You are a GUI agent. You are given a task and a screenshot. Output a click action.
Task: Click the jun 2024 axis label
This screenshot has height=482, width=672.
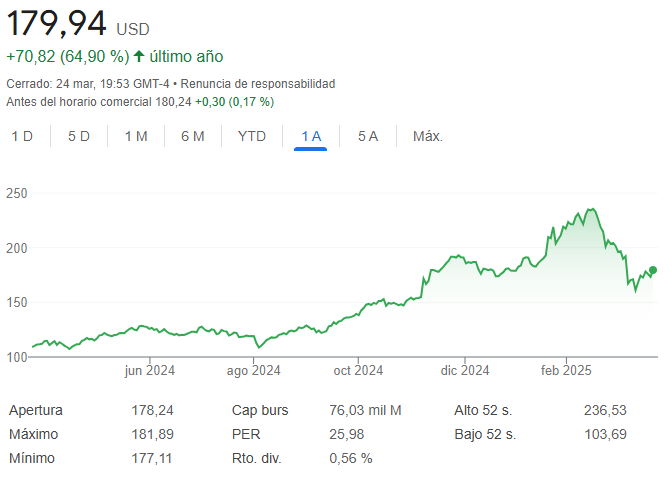(150, 371)
